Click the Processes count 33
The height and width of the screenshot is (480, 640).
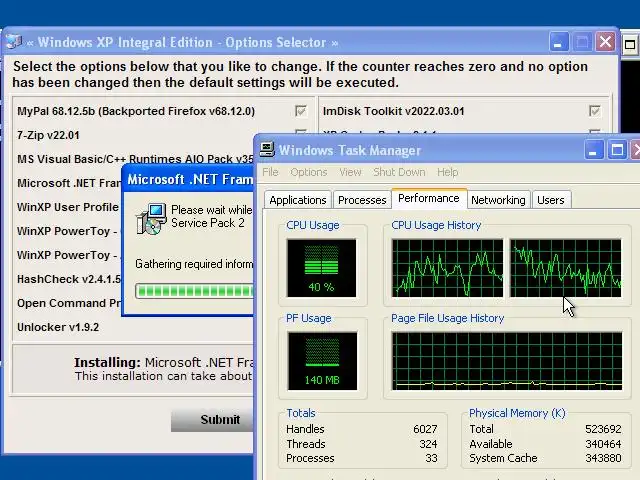(x=431, y=458)
